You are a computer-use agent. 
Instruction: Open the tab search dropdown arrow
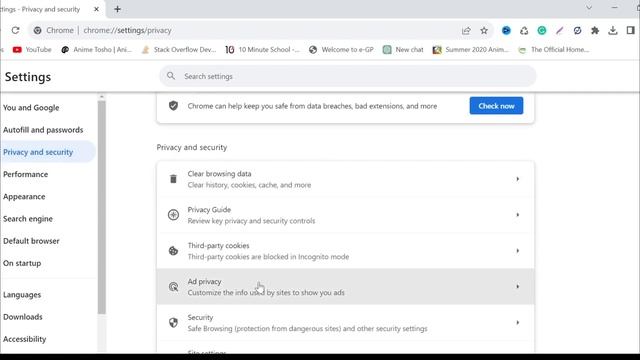589,8
